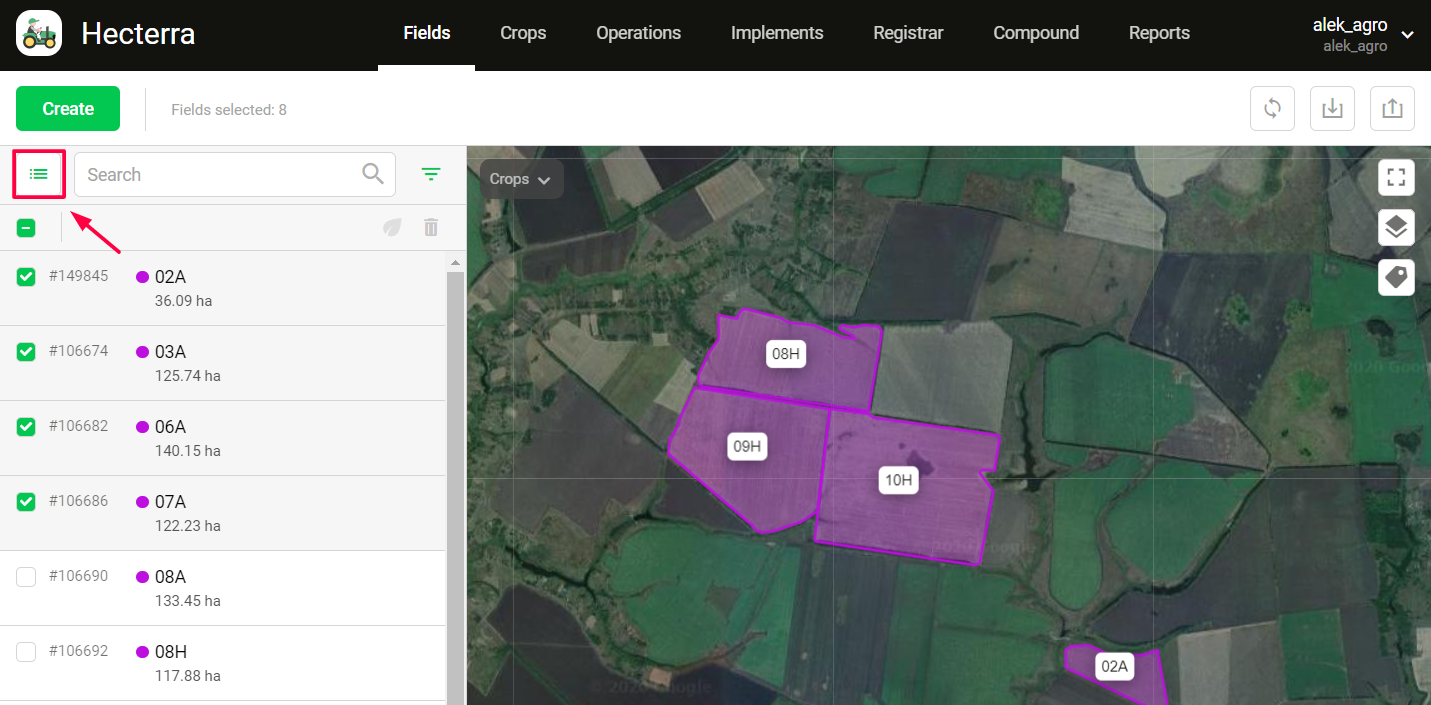1431x705 pixels.
Task: Open the fields list view panel
Action: coord(38,173)
